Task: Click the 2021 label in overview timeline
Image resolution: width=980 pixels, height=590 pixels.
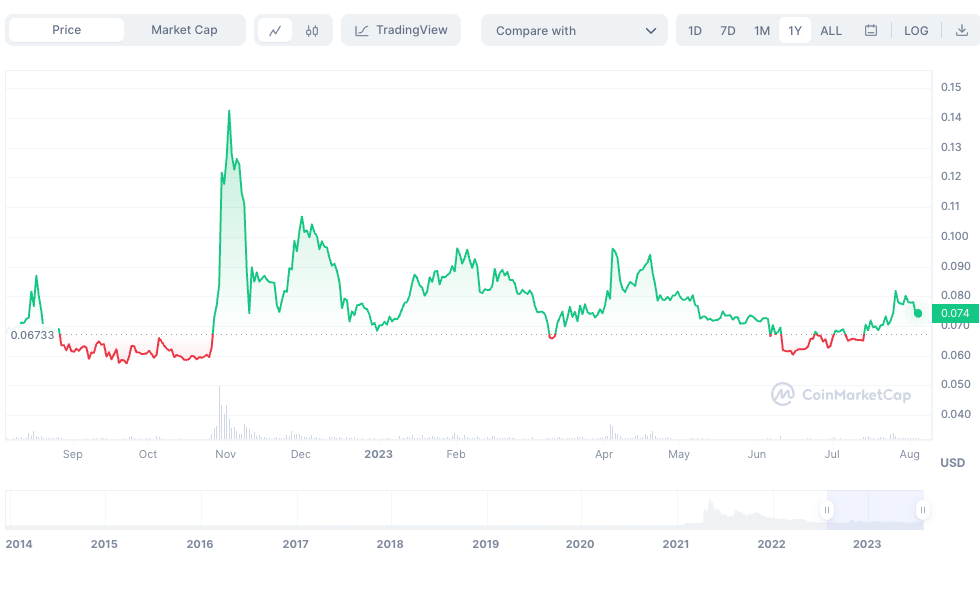Action: [x=676, y=544]
